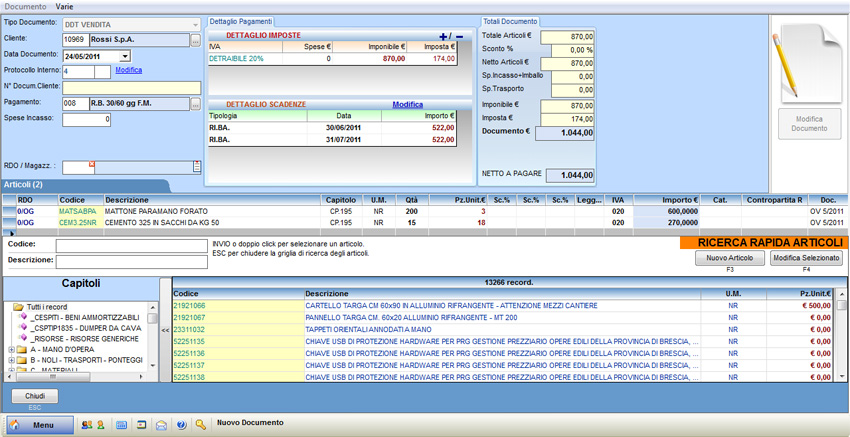Screen dimensions: 850x437
Task: Select the _CESPITI - BENI AMMORTIZZABILI tree item
Action: [85, 317]
